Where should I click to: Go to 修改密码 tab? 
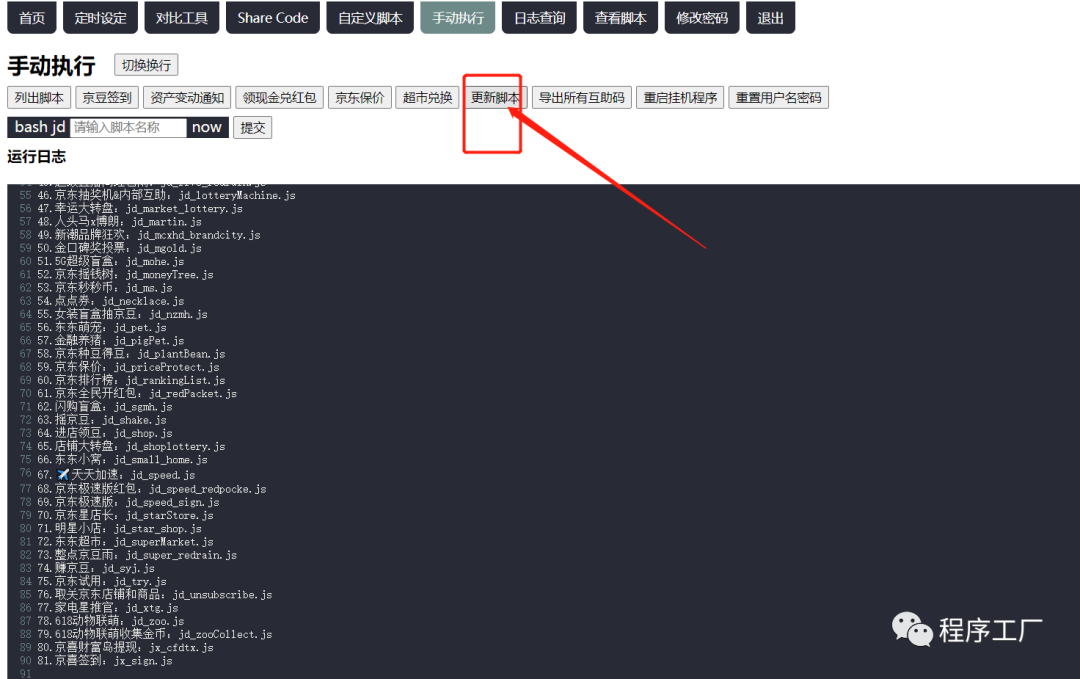(x=702, y=17)
